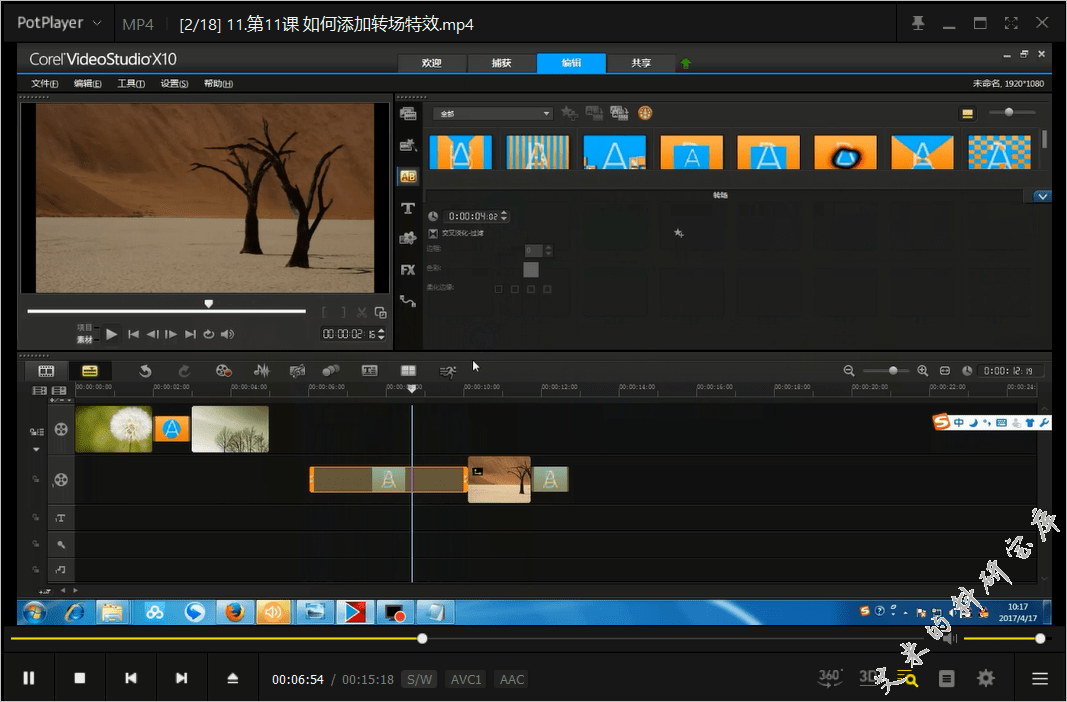Viewport: 1067px width, 702px height.
Task: Select 项目 (Project) playback mode
Action: pos(84,328)
